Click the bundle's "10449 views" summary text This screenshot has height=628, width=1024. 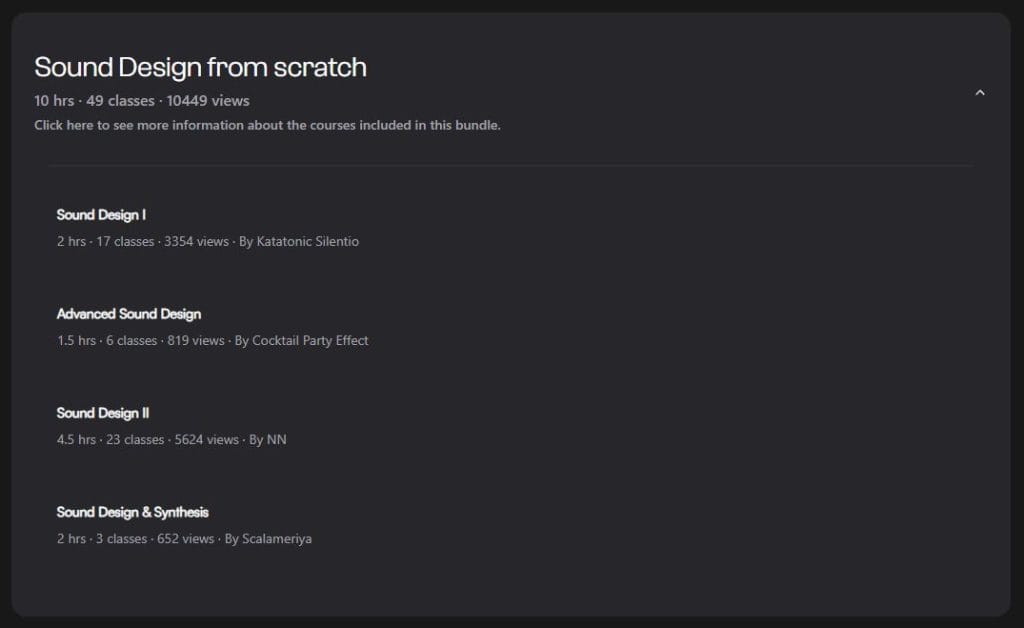(x=208, y=101)
